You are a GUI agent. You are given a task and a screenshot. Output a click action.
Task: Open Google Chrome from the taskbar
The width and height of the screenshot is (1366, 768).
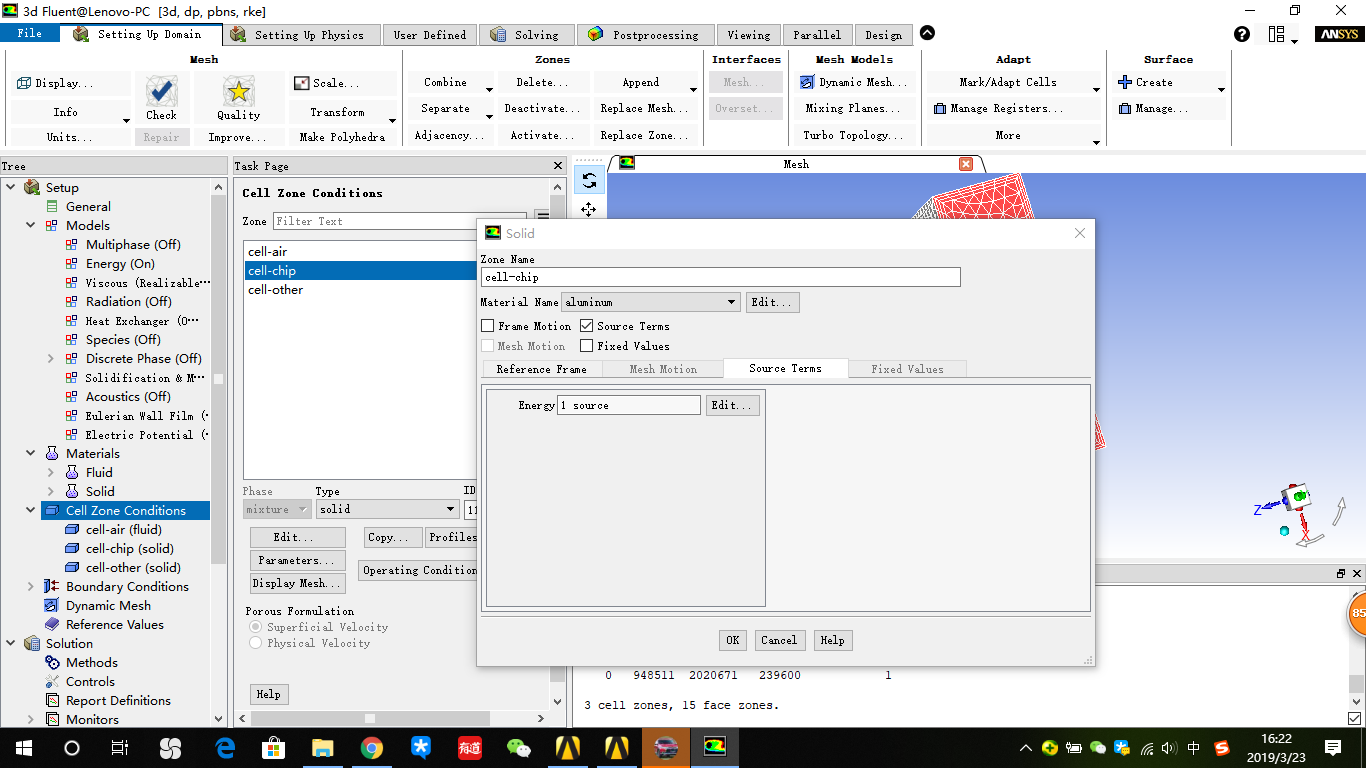coord(372,747)
